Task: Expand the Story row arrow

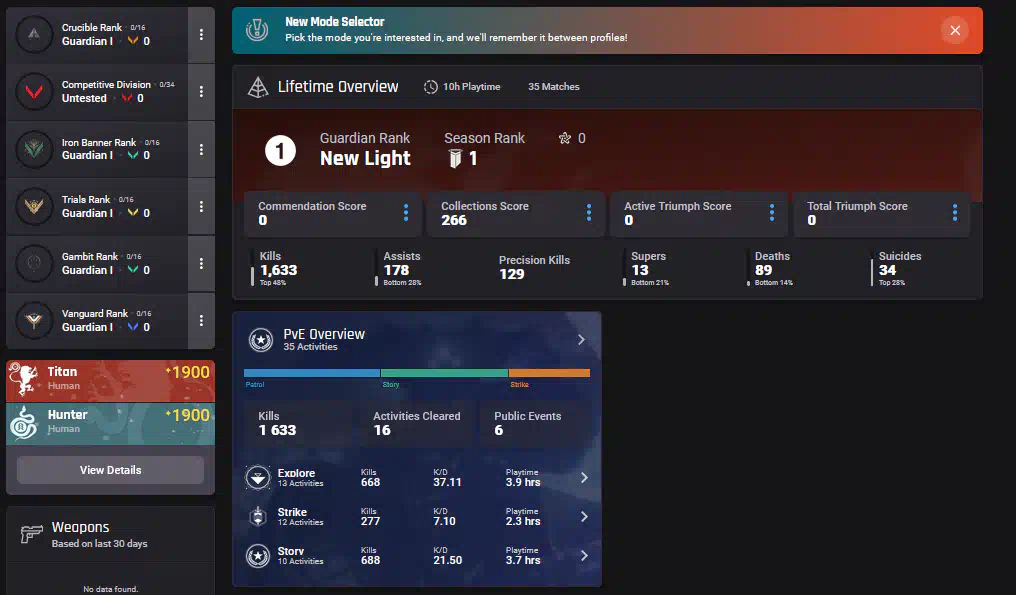Action: [x=584, y=555]
